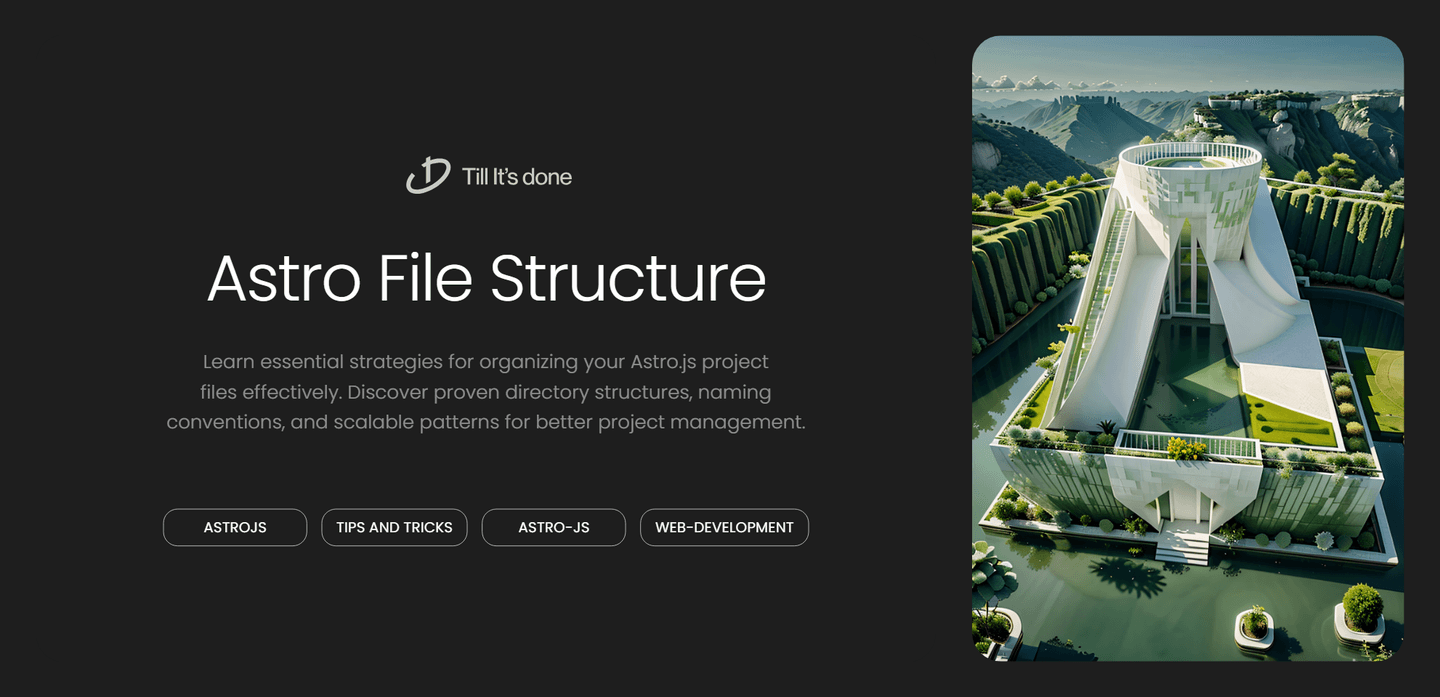Click the rounded tag labeled ASTRO-JS
Viewport: 1440px width, 697px height.
click(553, 527)
